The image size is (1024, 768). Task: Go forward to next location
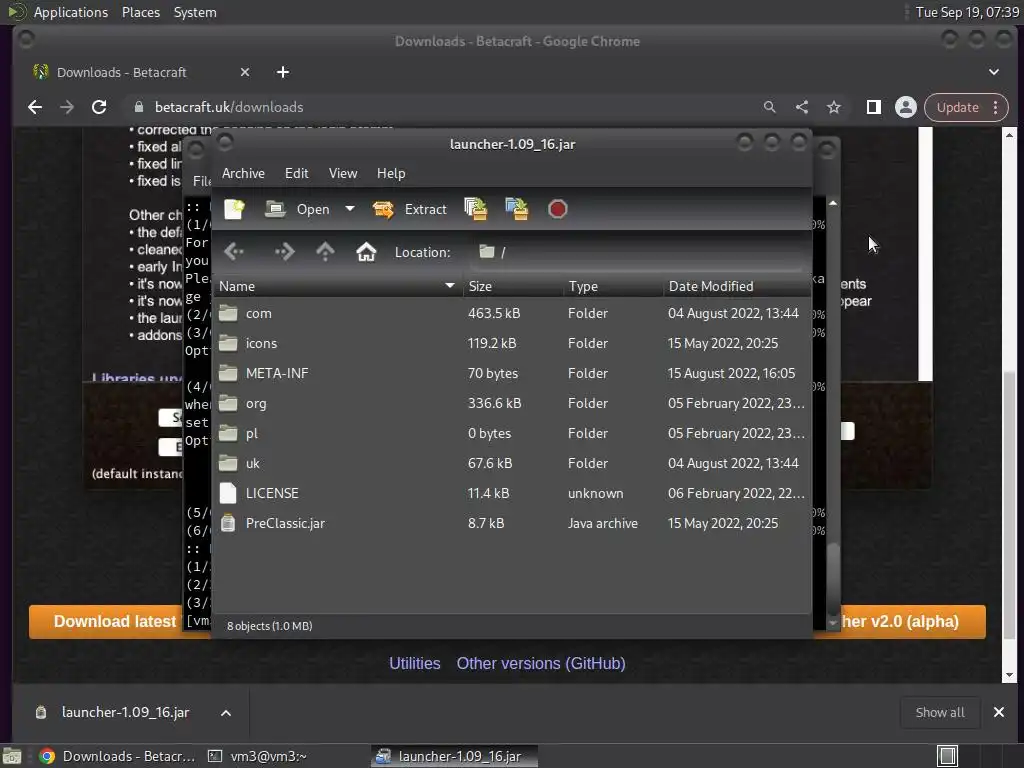click(284, 252)
